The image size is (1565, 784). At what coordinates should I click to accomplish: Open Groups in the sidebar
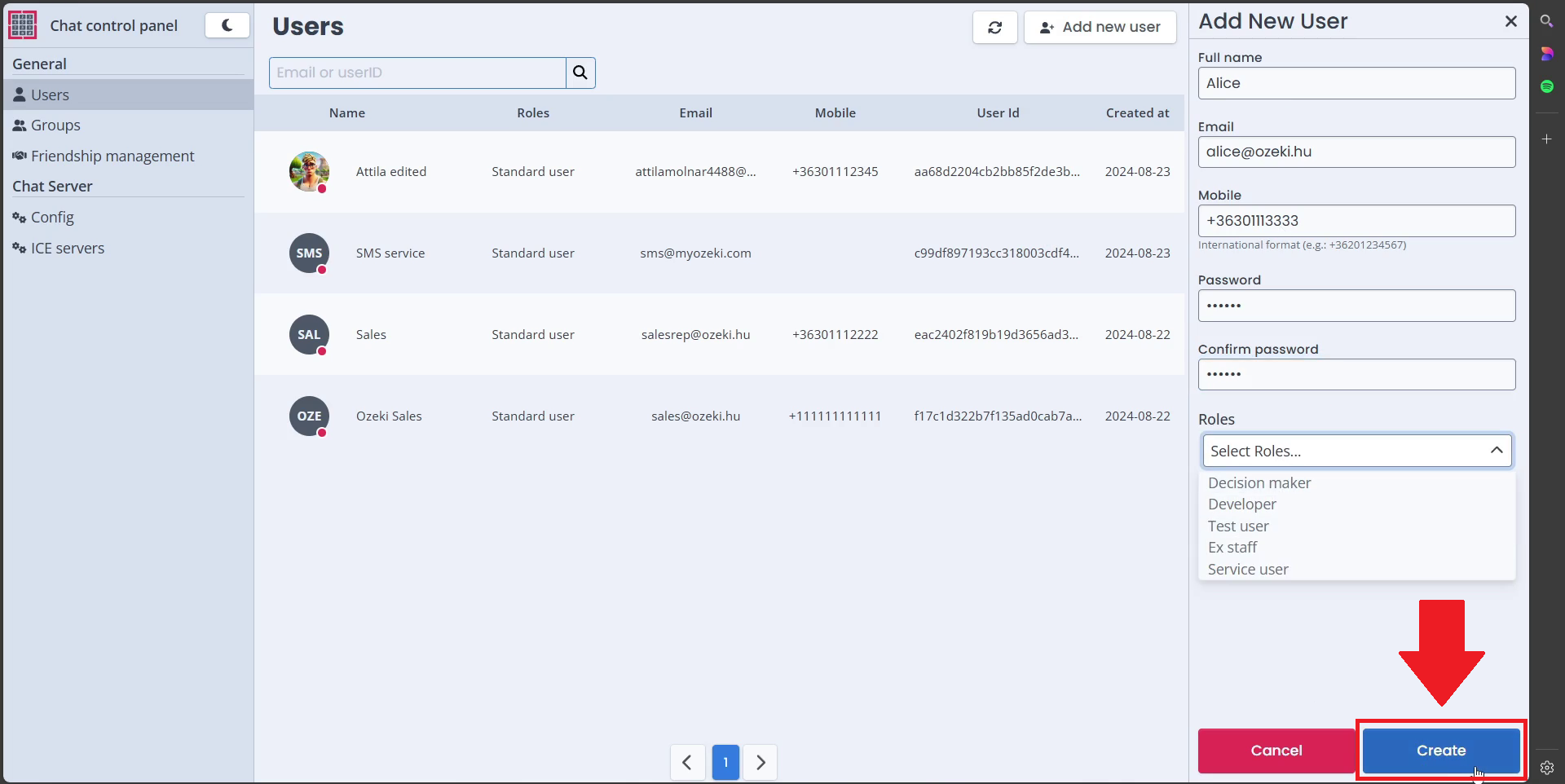pos(55,126)
